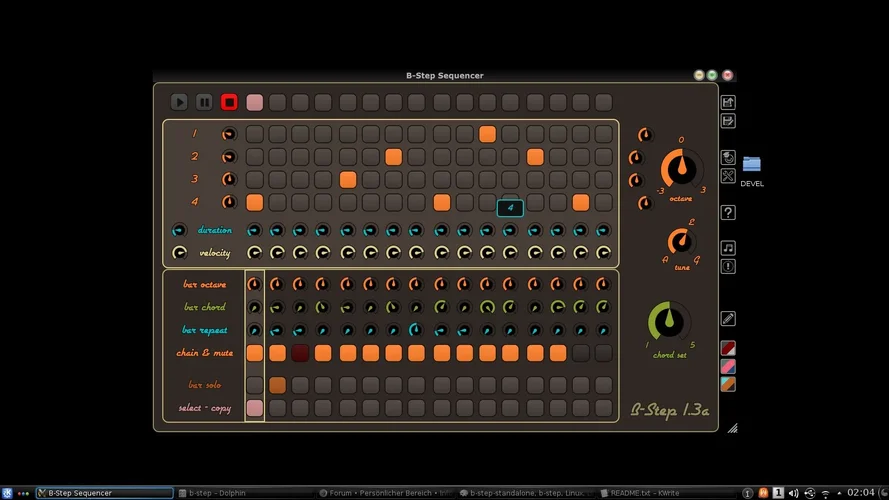Screen dimensions: 889x500
Task: Start playback with the play button
Action: tap(179, 102)
